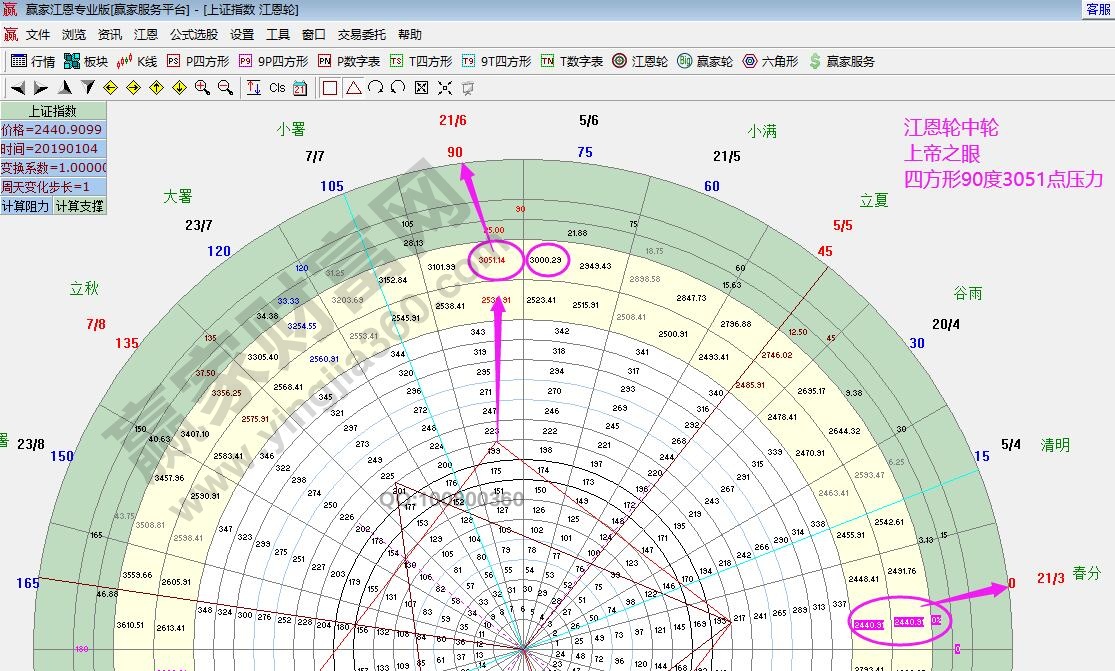Open the 赢家轮 wheel tool icon
This screenshot has height=671, width=1115.
tap(686, 61)
